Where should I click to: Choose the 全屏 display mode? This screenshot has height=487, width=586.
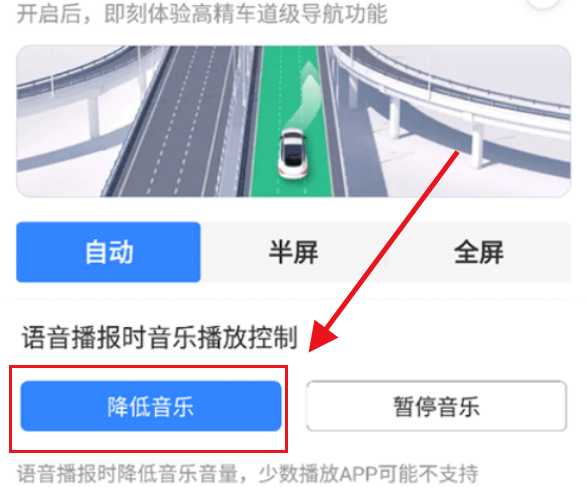[x=478, y=252]
